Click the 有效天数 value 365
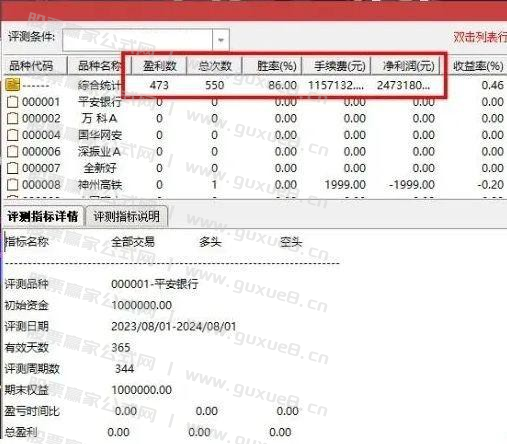This screenshot has height=444, width=507. [x=121, y=347]
